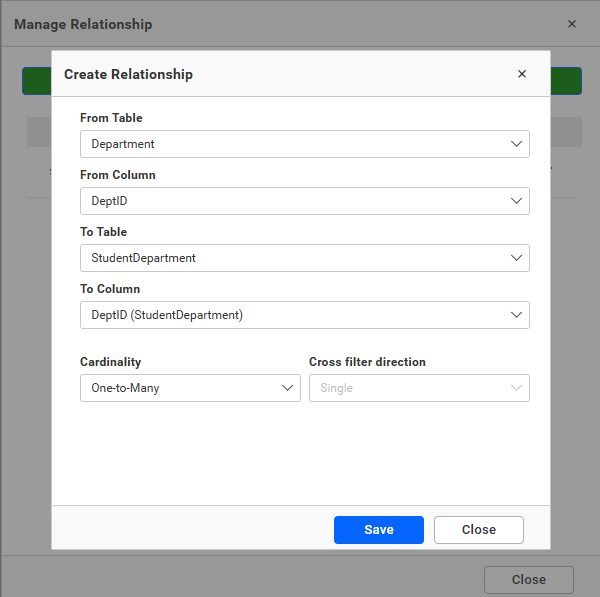
Task: Close the Create Relationship dialog with X
Action: pyautogui.click(x=521, y=74)
